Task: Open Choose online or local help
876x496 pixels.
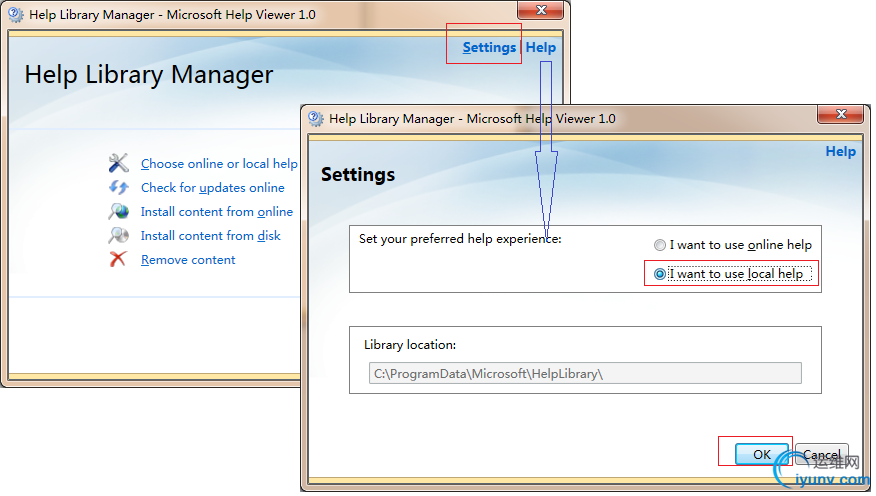Action: [x=219, y=164]
